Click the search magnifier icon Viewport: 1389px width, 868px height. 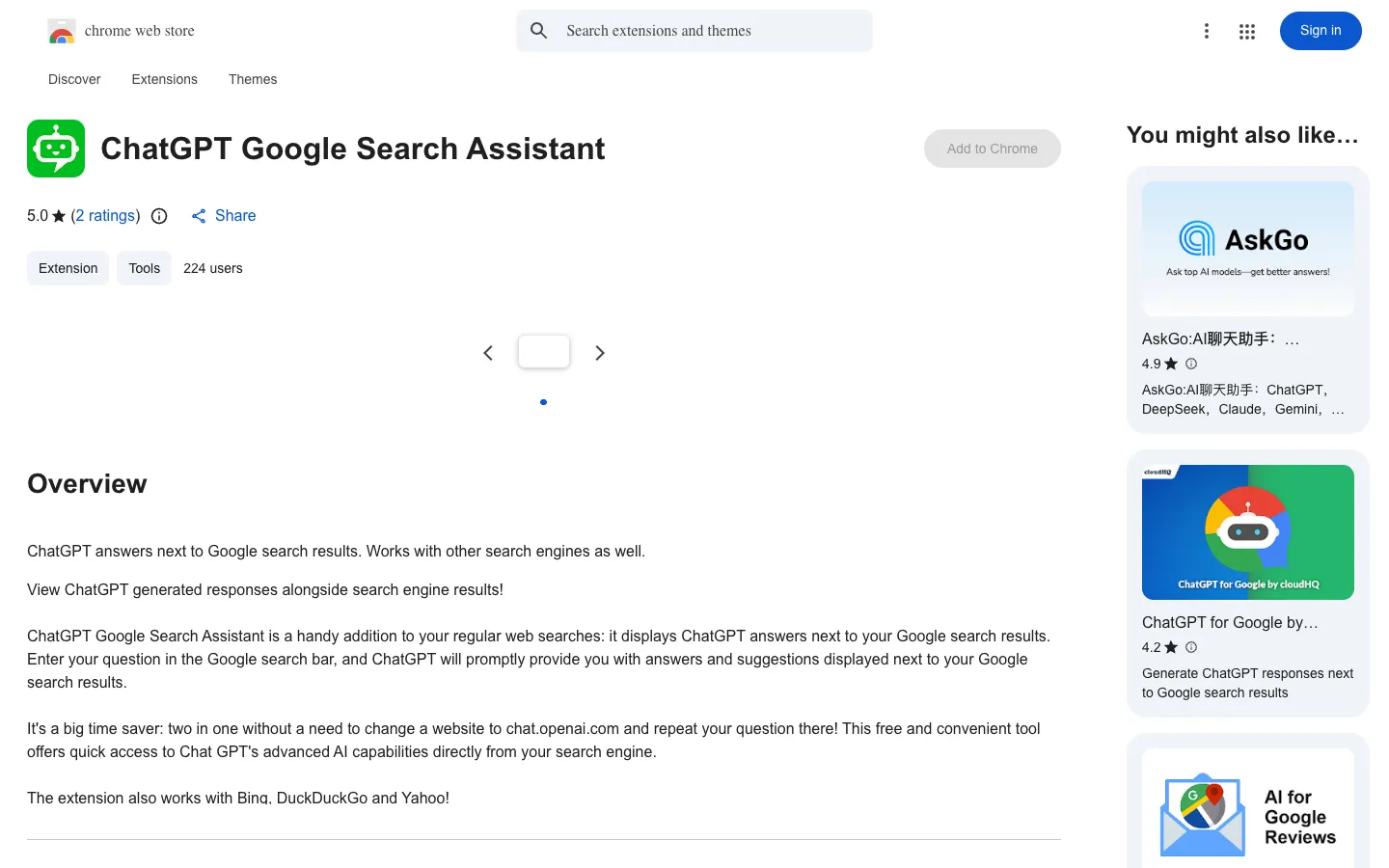(x=539, y=31)
